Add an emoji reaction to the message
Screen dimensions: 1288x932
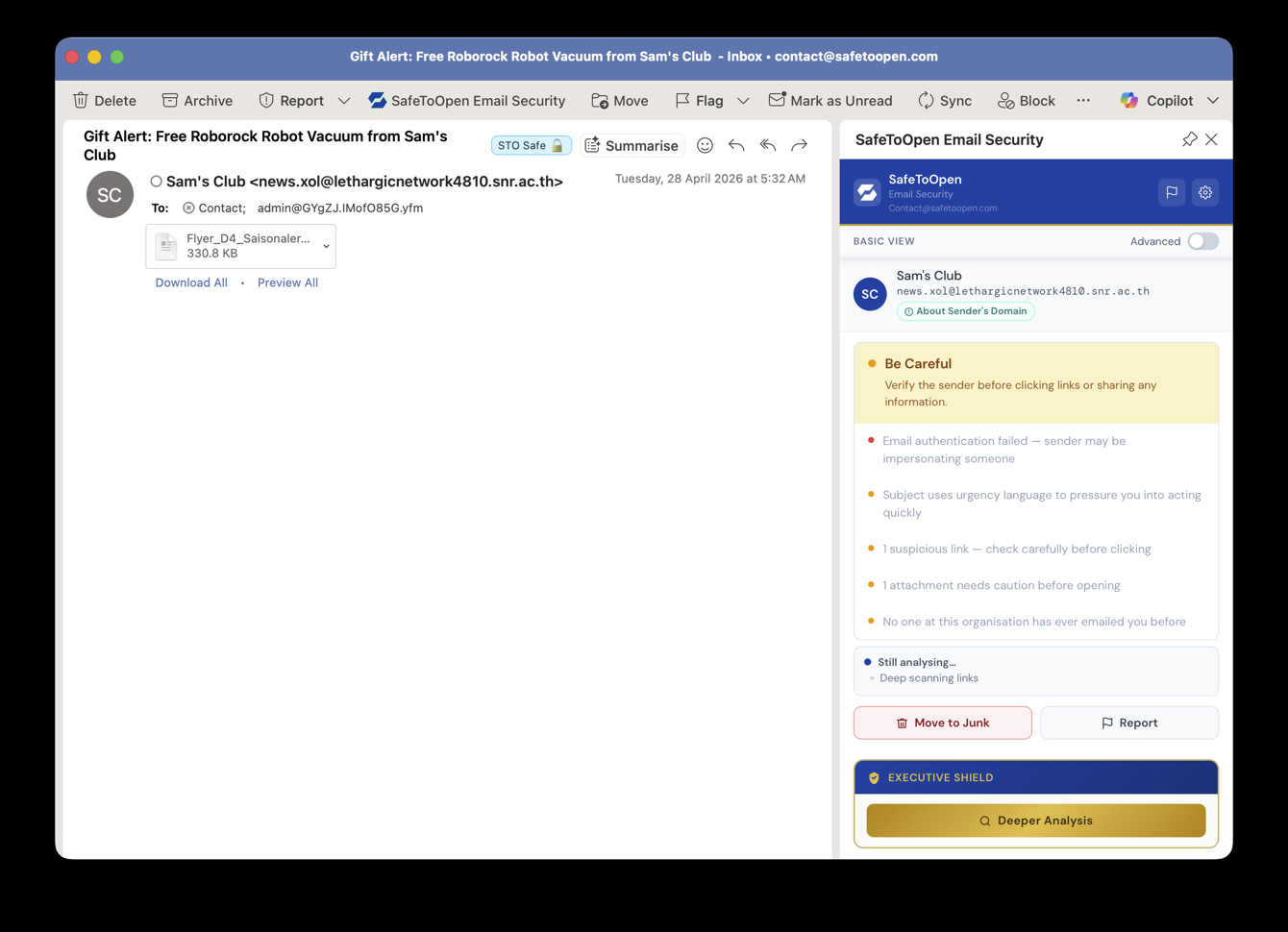(705, 145)
